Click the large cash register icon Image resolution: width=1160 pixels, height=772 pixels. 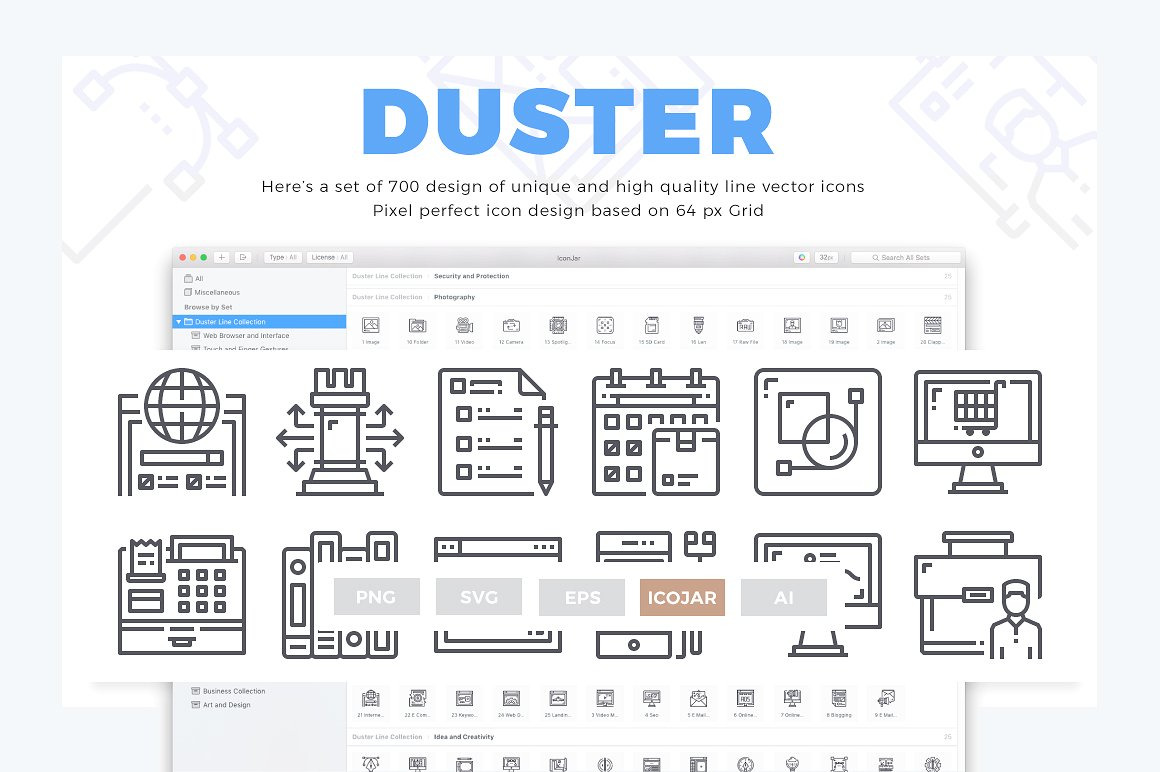(181, 594)
